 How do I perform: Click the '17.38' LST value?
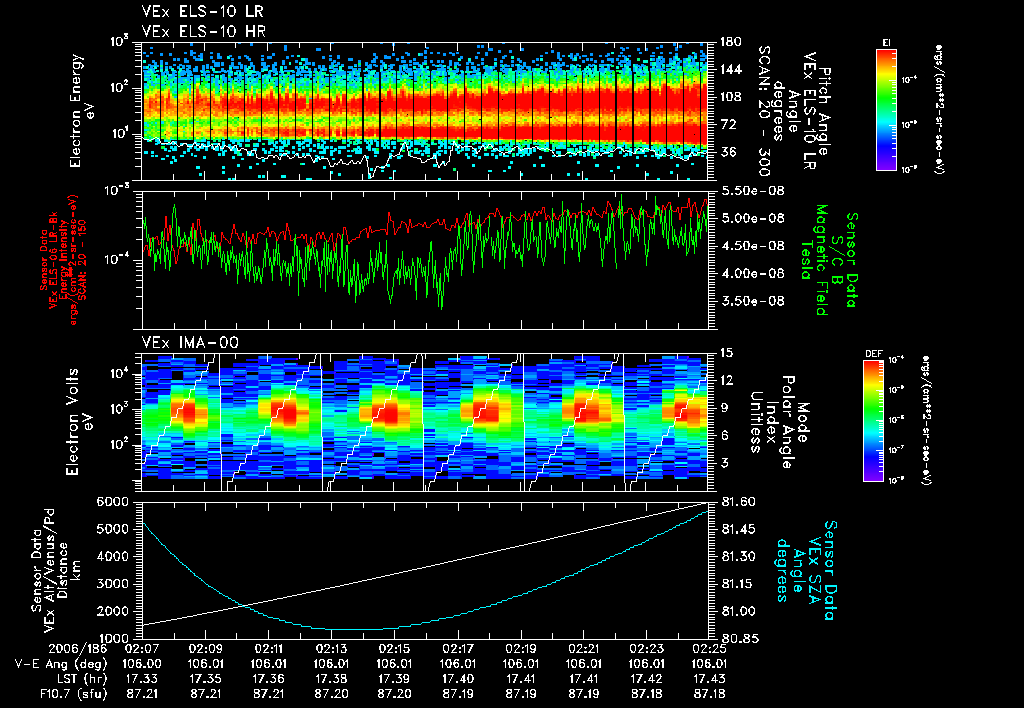pos(331,679)
